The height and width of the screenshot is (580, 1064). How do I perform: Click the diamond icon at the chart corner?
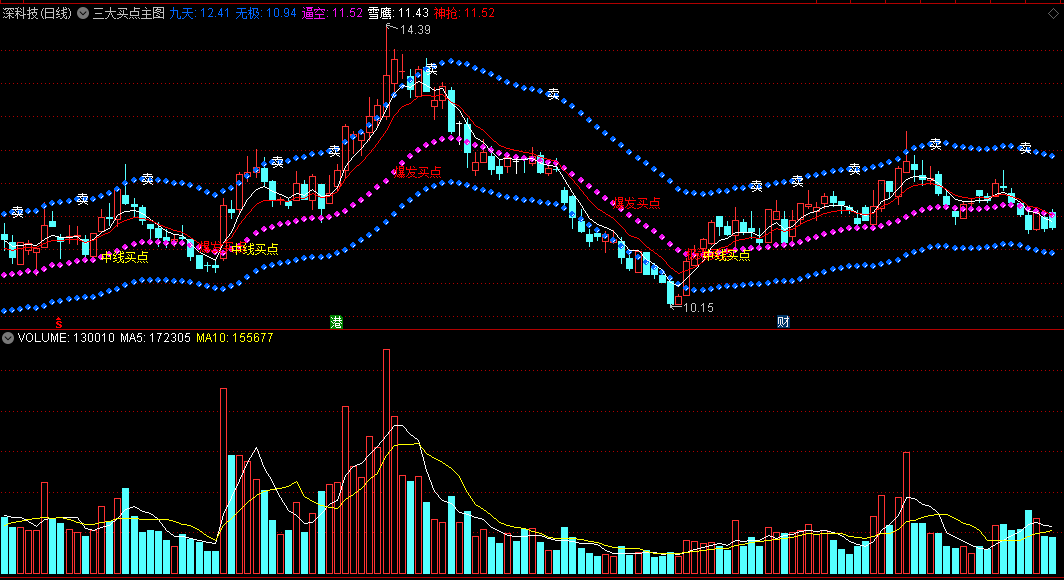[1053, 13]
